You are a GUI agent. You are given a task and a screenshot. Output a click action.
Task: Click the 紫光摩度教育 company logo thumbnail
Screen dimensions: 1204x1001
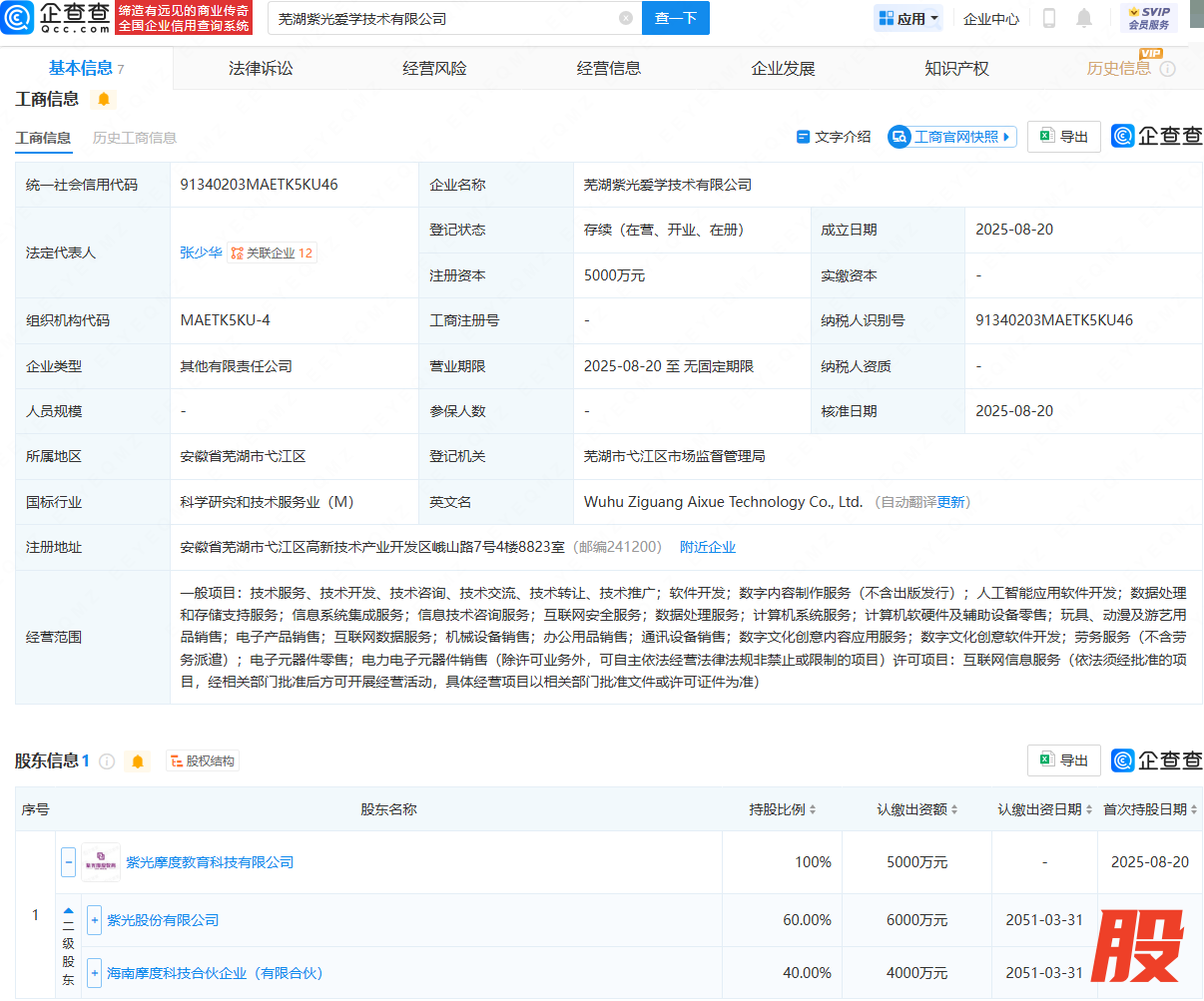tap(101, 862)
